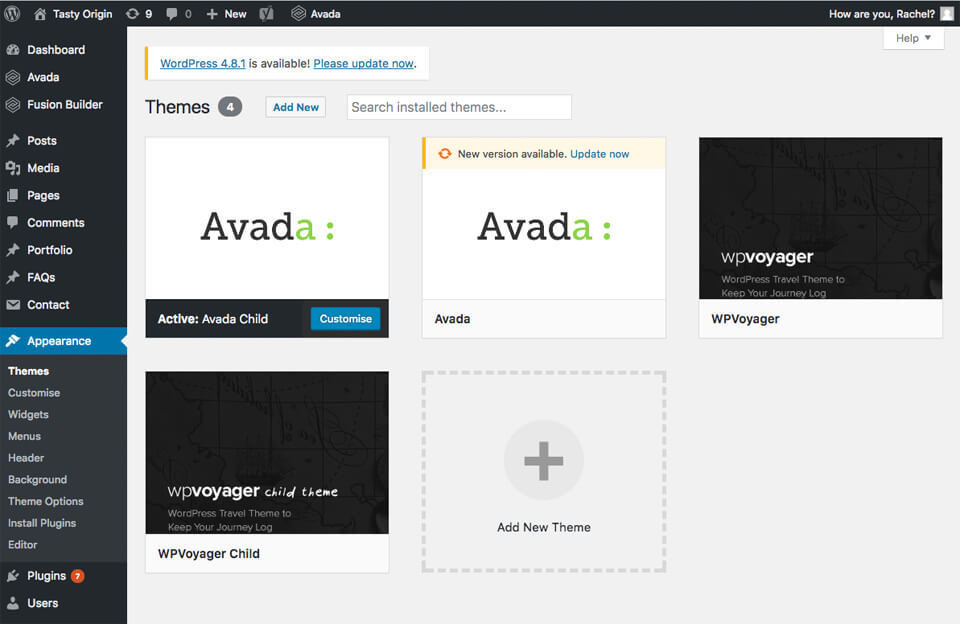The image size is (960, 624).
Task: Click the Avada sidebar menu icon
Action: click(x=13, y=77)
